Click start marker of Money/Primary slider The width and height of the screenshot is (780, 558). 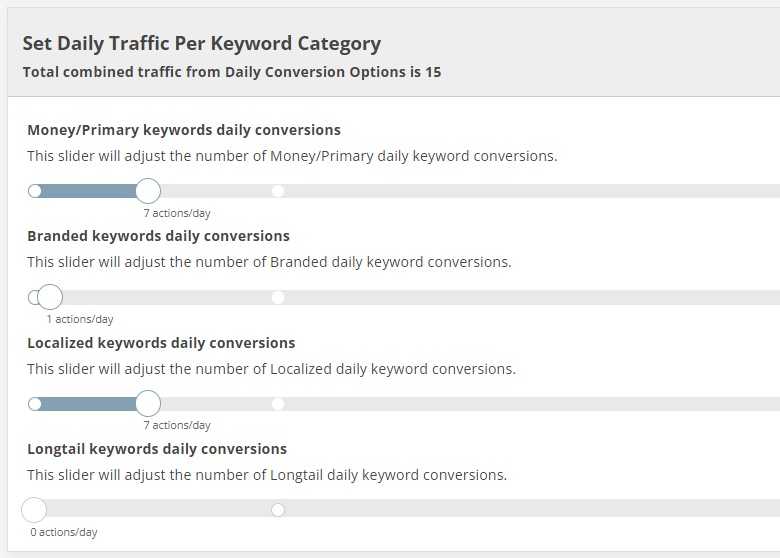(x=35, y=191)
